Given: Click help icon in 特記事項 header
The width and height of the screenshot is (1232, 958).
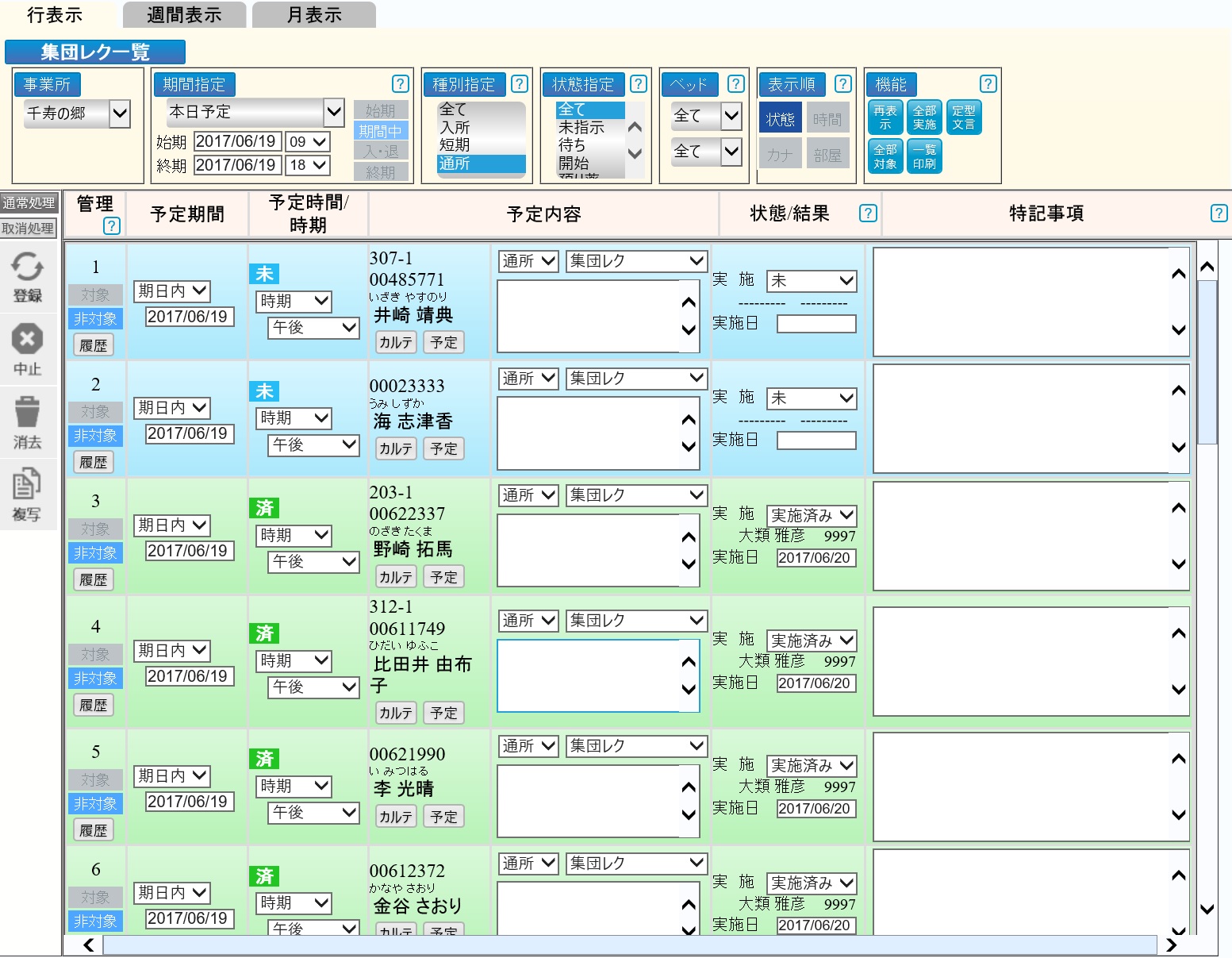Looking at the screenshot, I should (1219, 213).
